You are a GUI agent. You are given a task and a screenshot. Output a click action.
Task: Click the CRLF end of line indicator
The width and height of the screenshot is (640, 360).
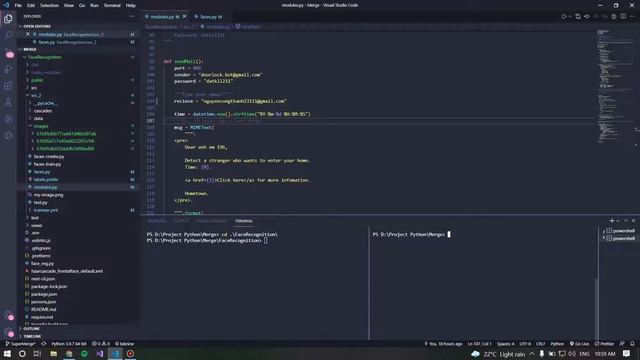(x=540, y=344)
